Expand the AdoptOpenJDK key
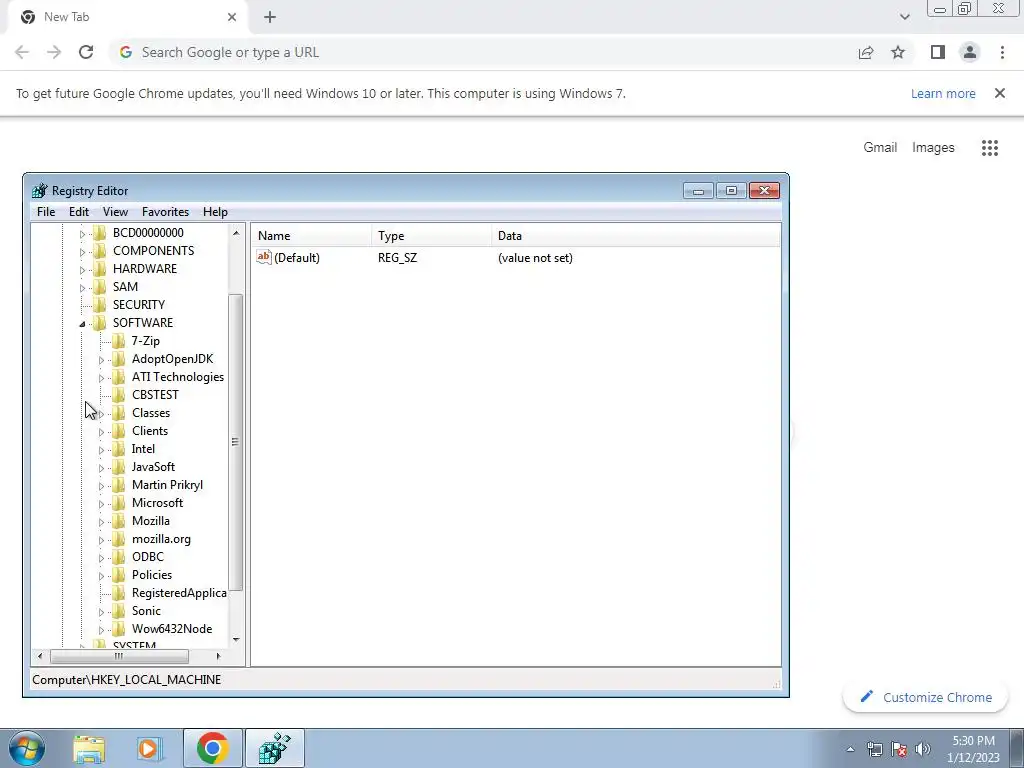The image size is (1024, 768). pos(101,360)
